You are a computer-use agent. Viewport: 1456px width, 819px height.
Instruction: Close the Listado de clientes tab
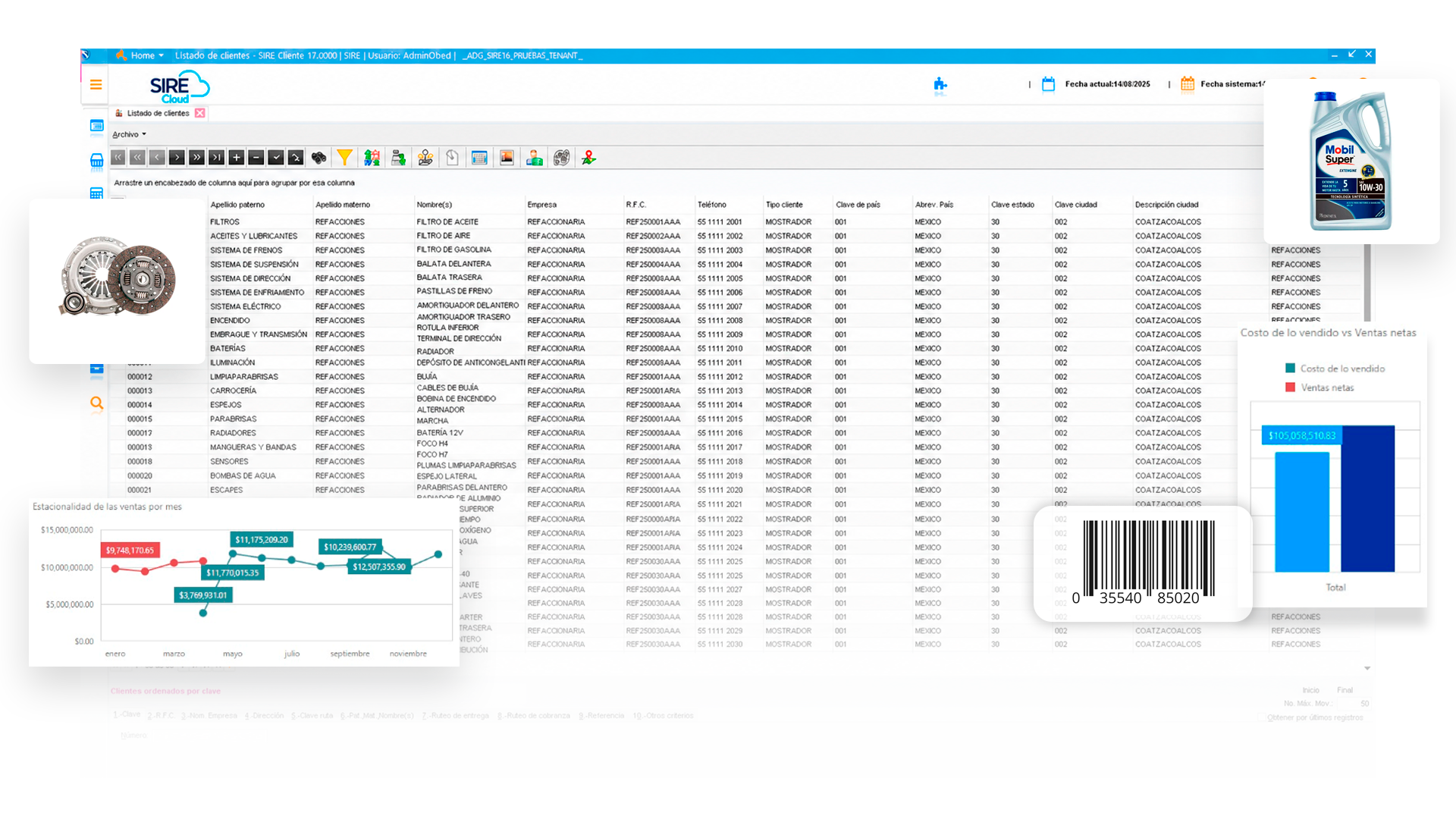[x=199, y=113]
